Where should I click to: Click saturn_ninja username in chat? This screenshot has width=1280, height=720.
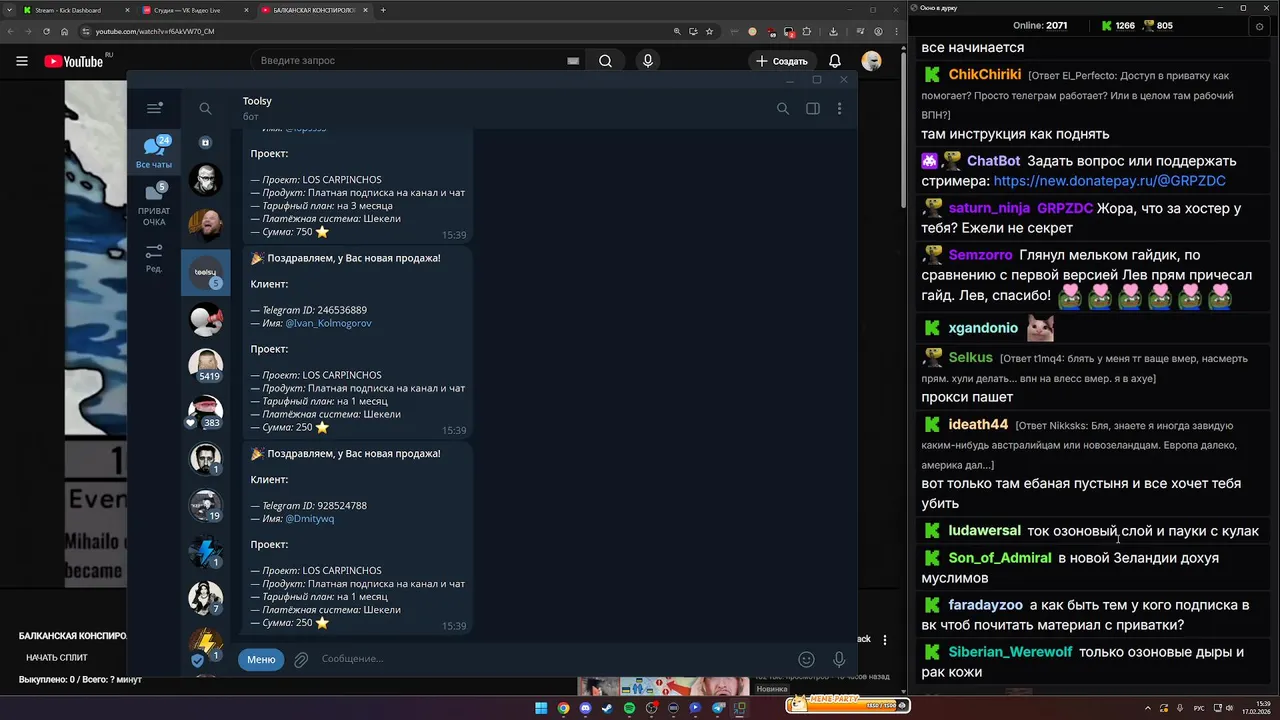989,208
